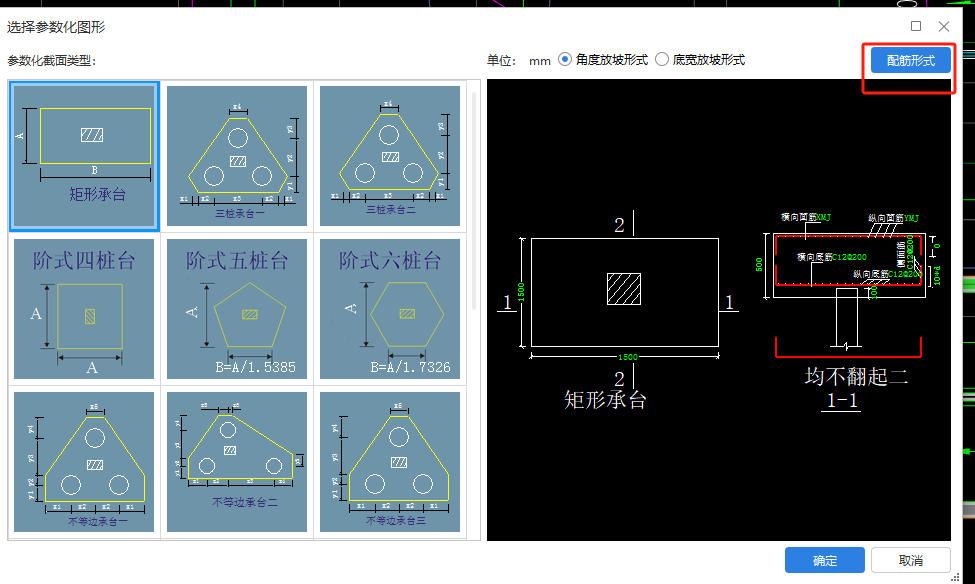975x584 pixels.
Task: Click the 纵向底筋 C12@200 value
Action: [905, 274]
